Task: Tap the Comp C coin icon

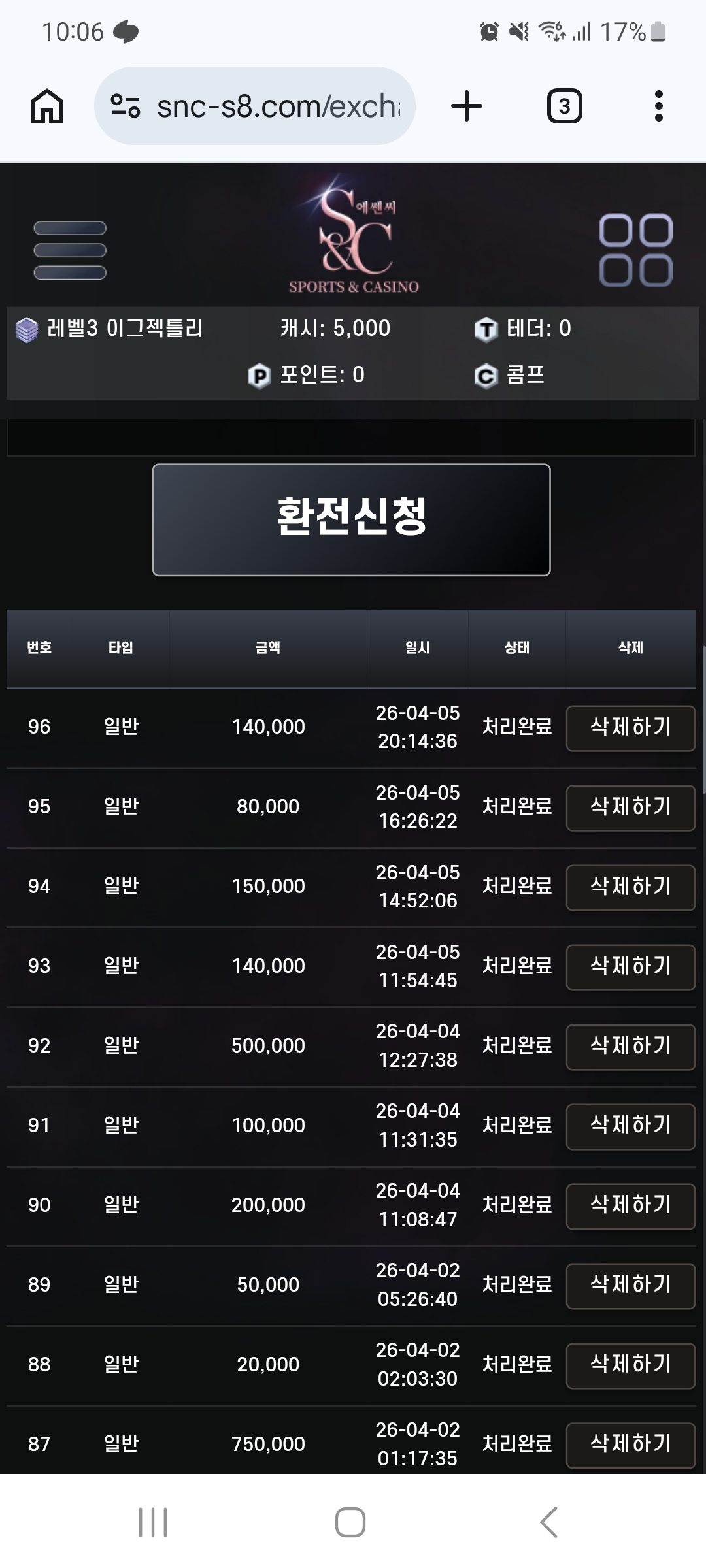Action: [x=486, y=376]
